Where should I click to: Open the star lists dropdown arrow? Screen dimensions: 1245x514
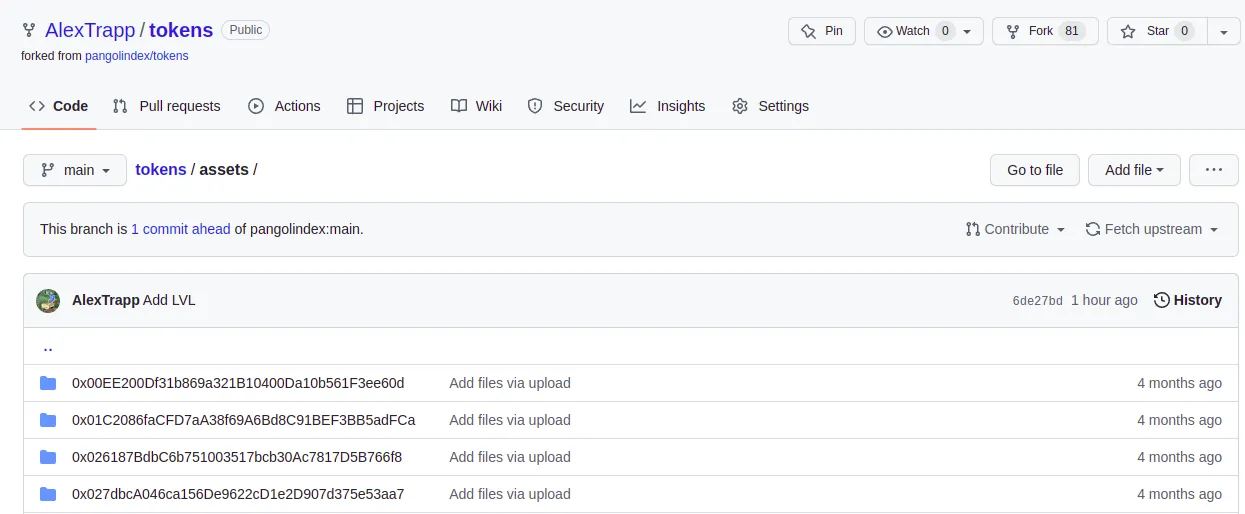(x=1224, y=31)
